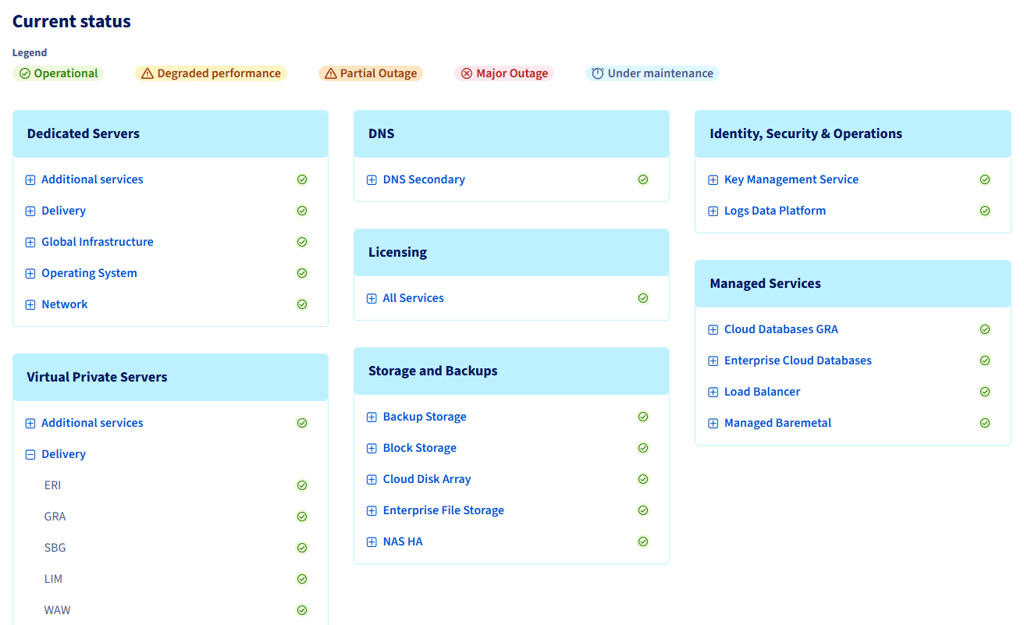Open the Cloud Disk Array link
Image resolution: width=1024 pixels, height=625 pixels.
point(427,479)
